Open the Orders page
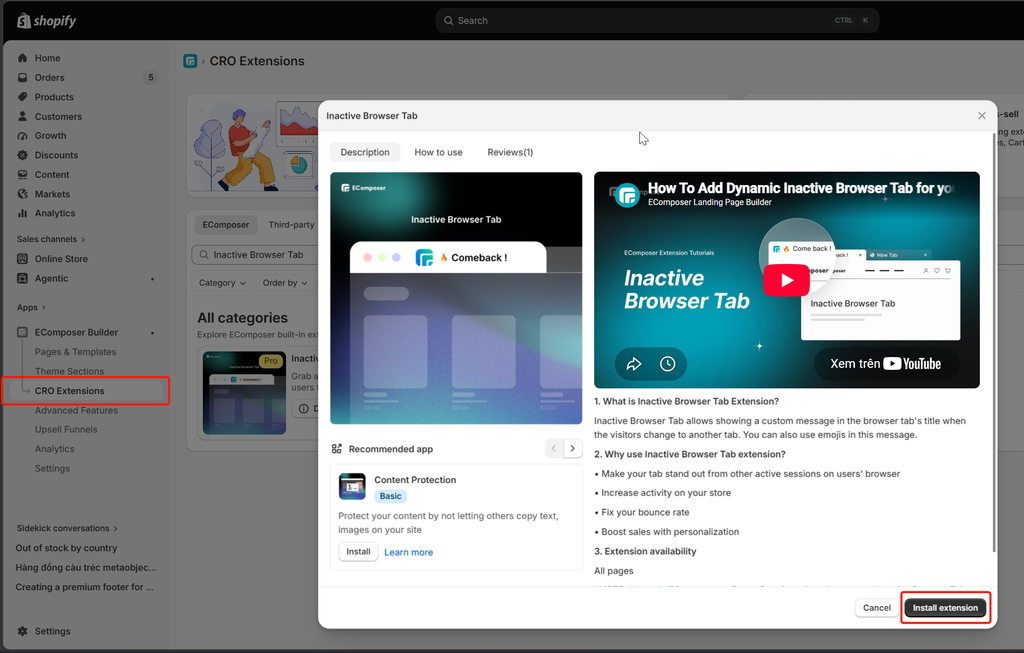 pos(50,78)
